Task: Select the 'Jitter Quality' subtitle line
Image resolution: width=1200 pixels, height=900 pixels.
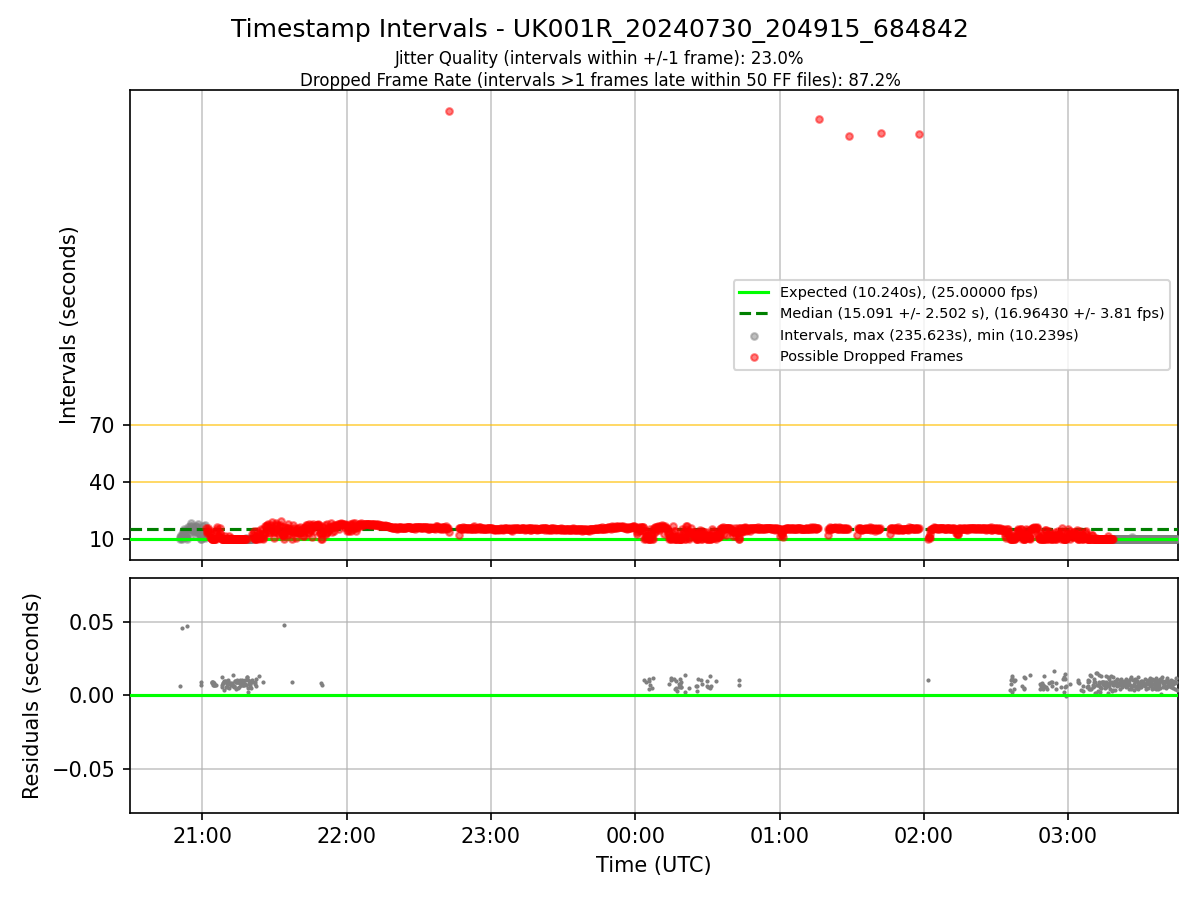Action: (599, 59)
